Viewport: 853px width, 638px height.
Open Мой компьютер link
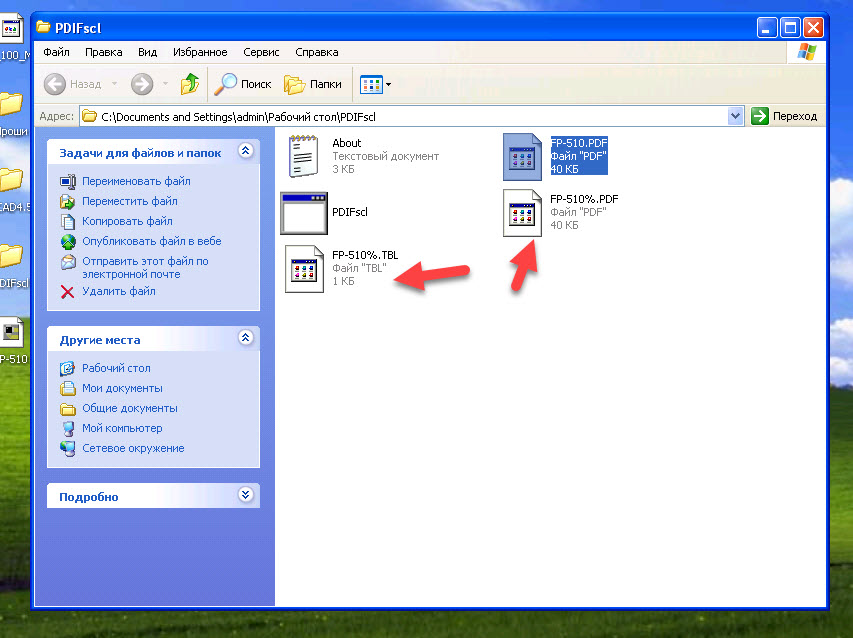122,429
